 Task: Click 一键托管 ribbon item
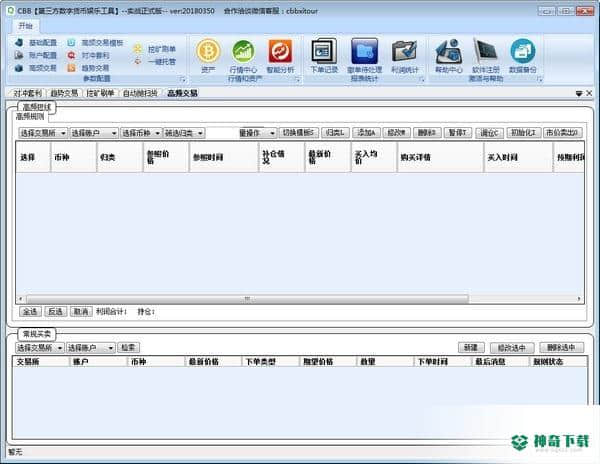(155, 62)
